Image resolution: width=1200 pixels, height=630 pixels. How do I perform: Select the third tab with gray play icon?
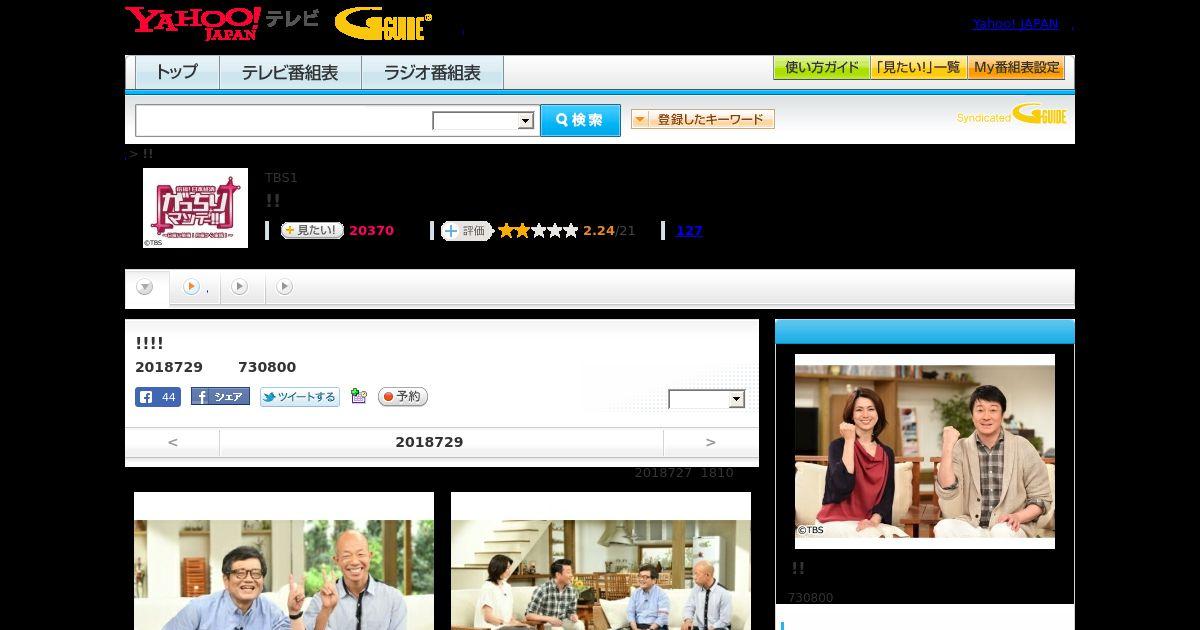[x=240, y=287]
